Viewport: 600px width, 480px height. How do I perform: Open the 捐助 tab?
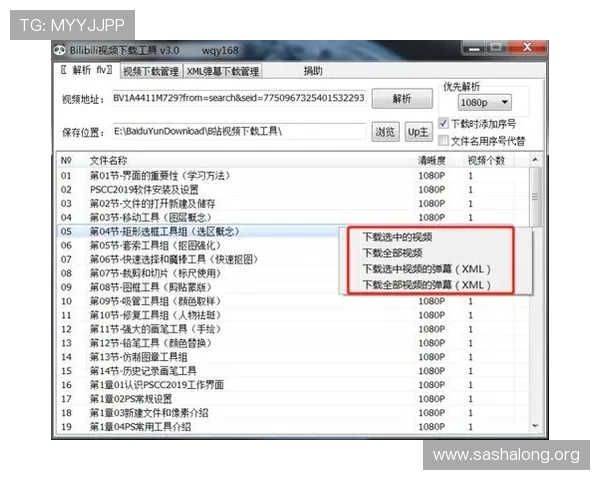[x=313, y=71]
